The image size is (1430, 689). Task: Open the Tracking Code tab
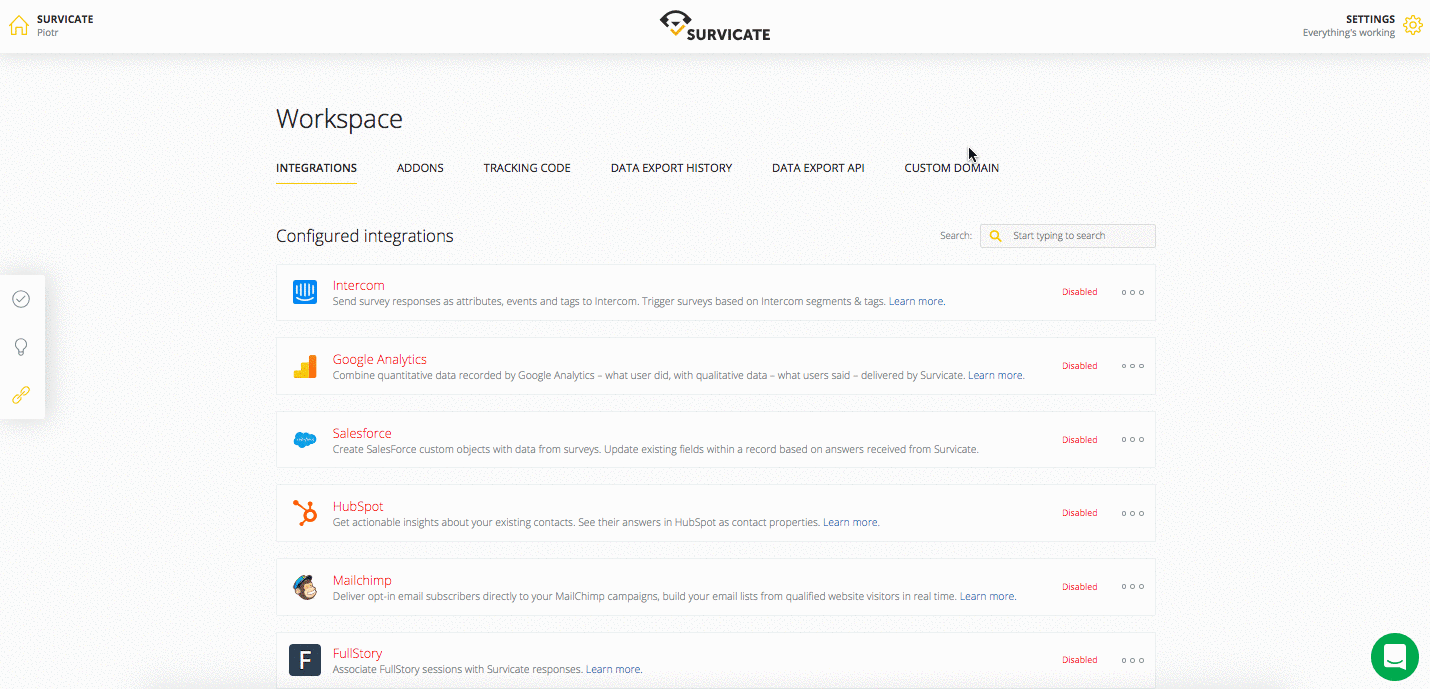point(527,168)
